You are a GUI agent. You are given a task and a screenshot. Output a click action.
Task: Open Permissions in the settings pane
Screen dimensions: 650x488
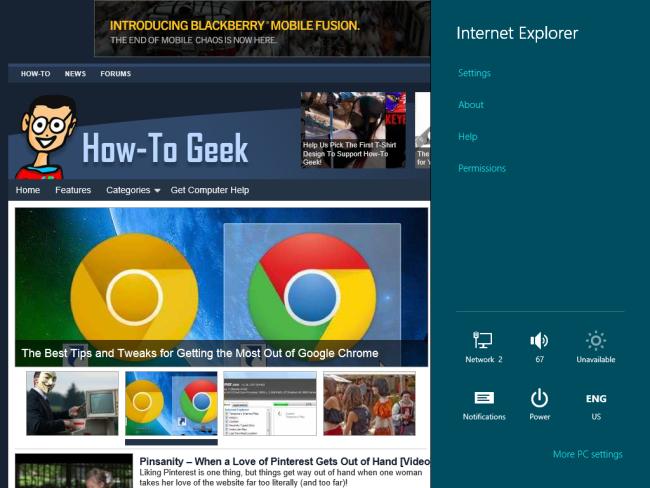coord(482,168)
